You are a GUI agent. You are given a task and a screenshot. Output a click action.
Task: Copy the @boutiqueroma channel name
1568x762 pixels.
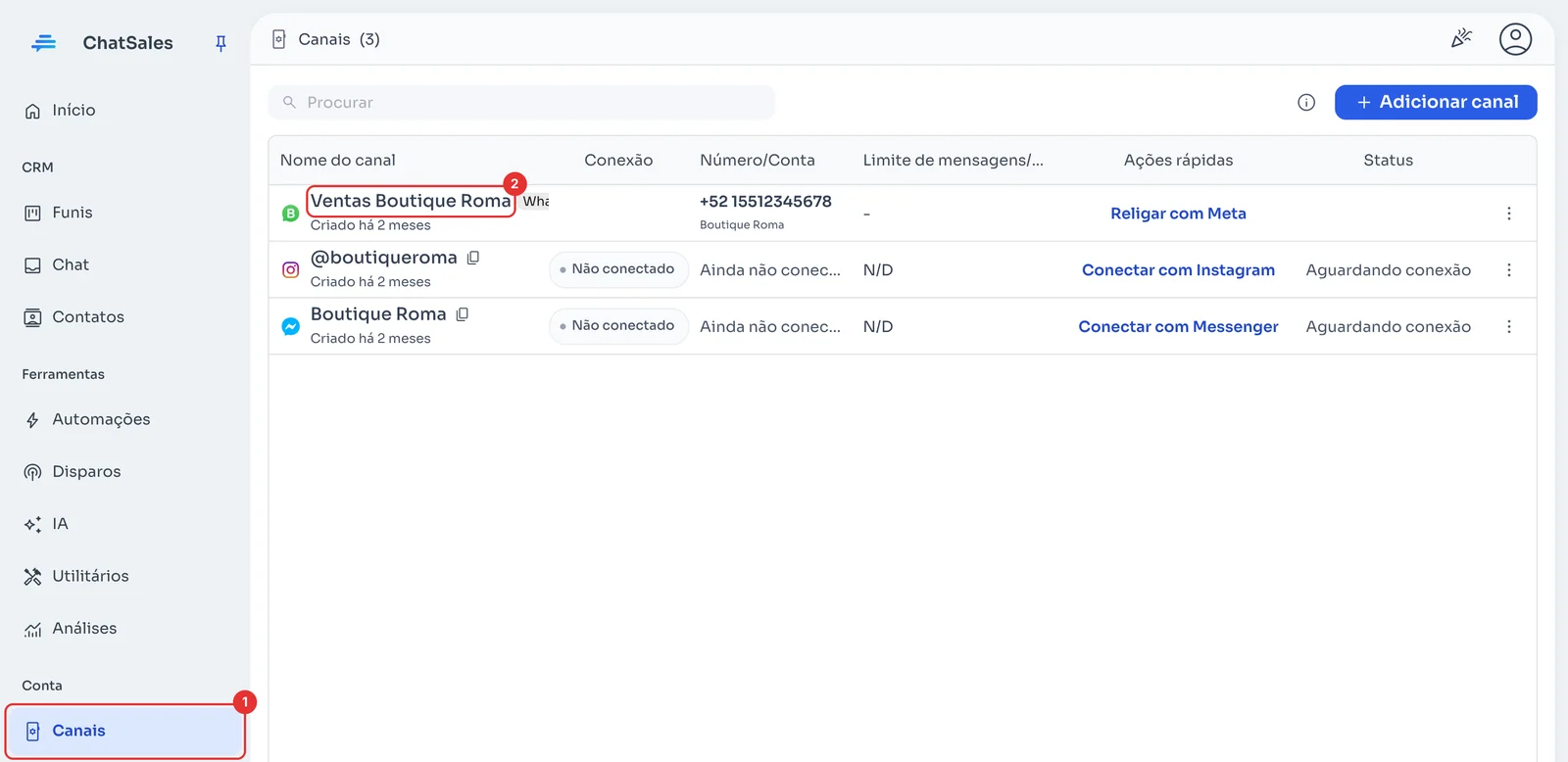tap(473, 258)
